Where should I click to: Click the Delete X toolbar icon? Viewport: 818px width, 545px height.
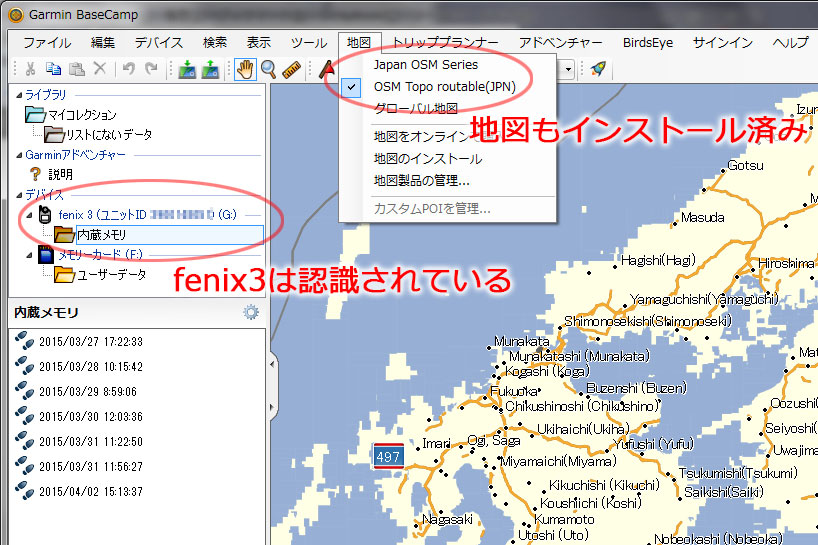pyautogui.click(x=100, y=68)
